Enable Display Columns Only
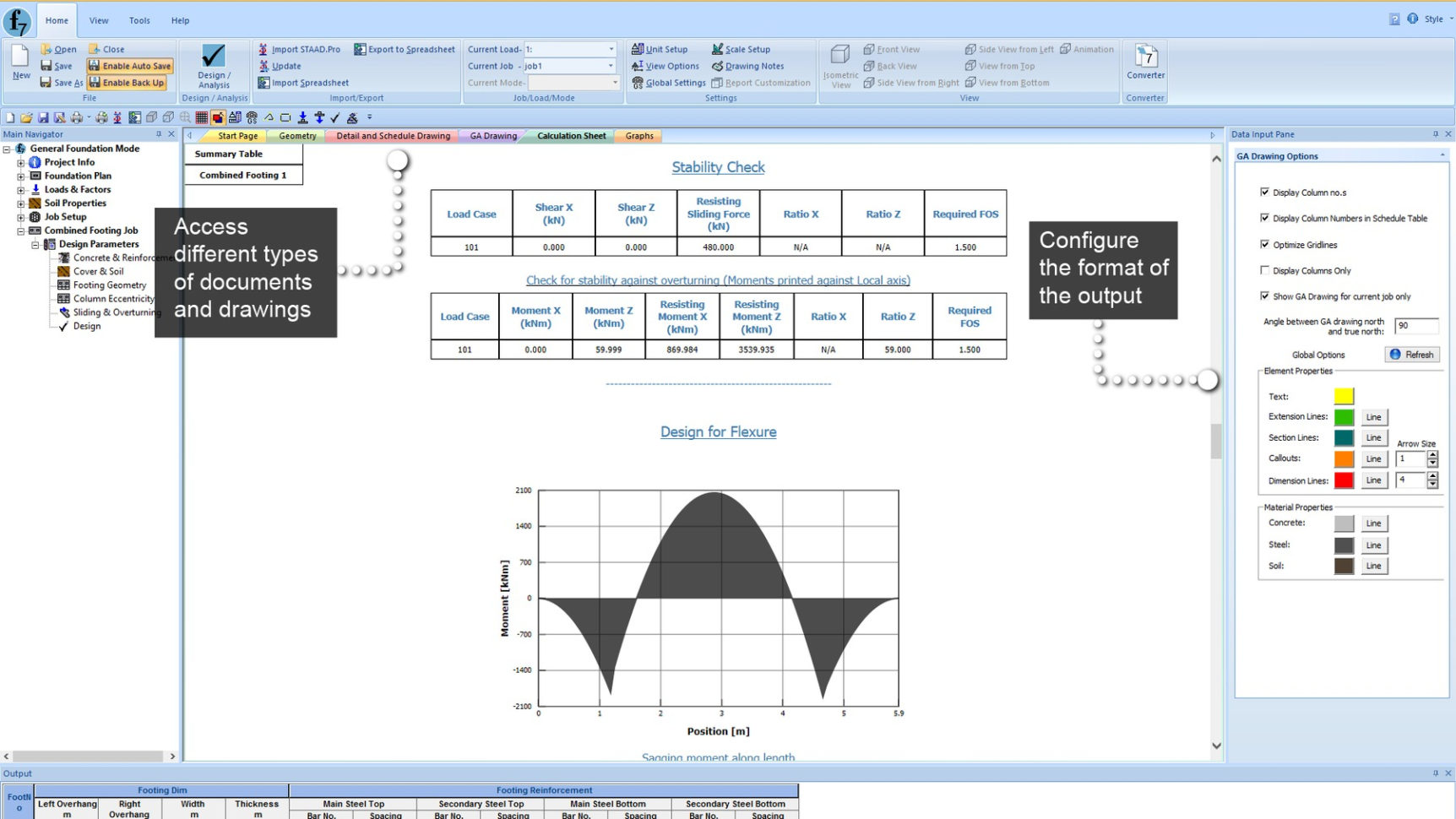This screenshot has width=1456, height=819. [x=1265, y=270]
